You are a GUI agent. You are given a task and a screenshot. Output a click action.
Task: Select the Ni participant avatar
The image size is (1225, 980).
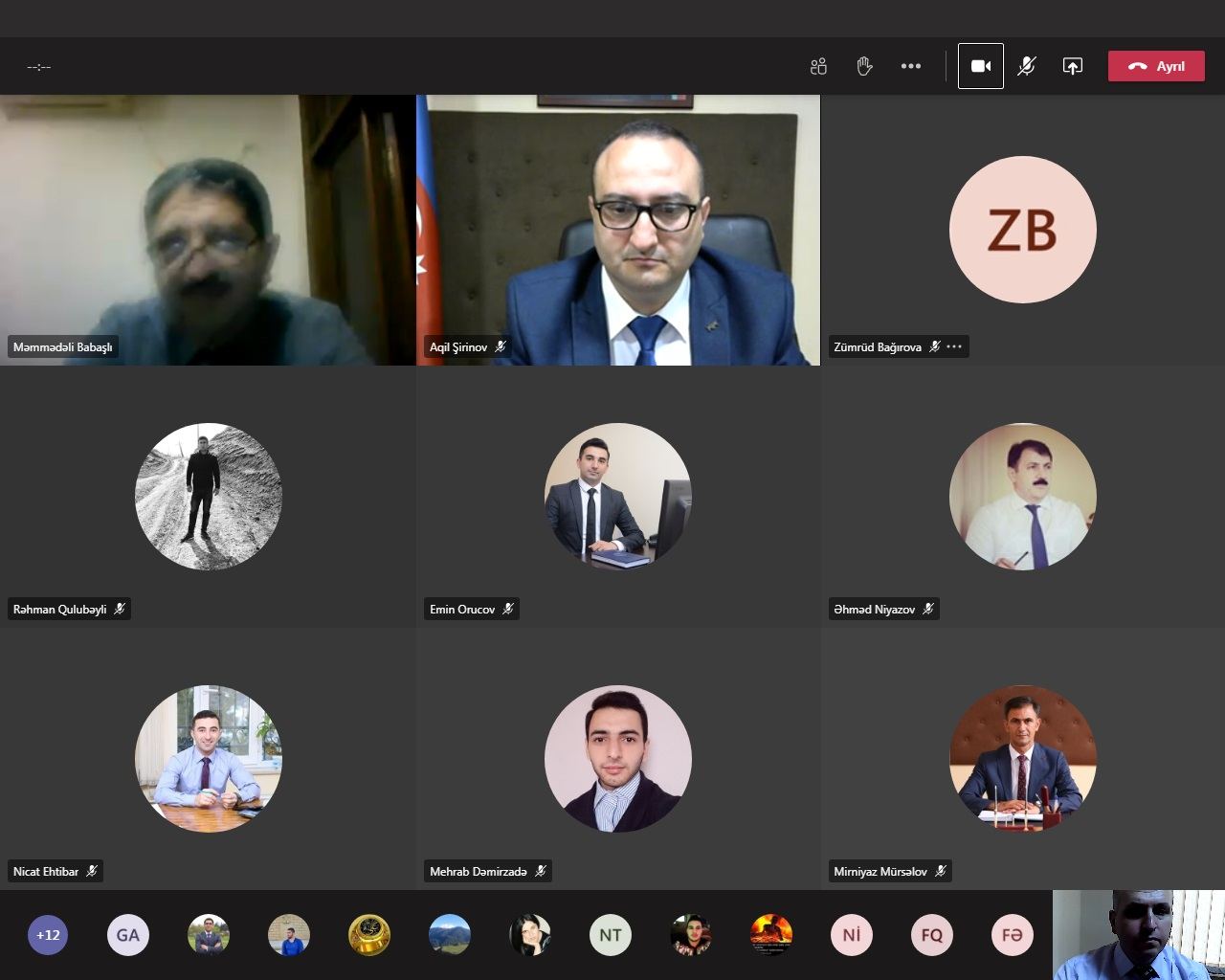point(852,935)
